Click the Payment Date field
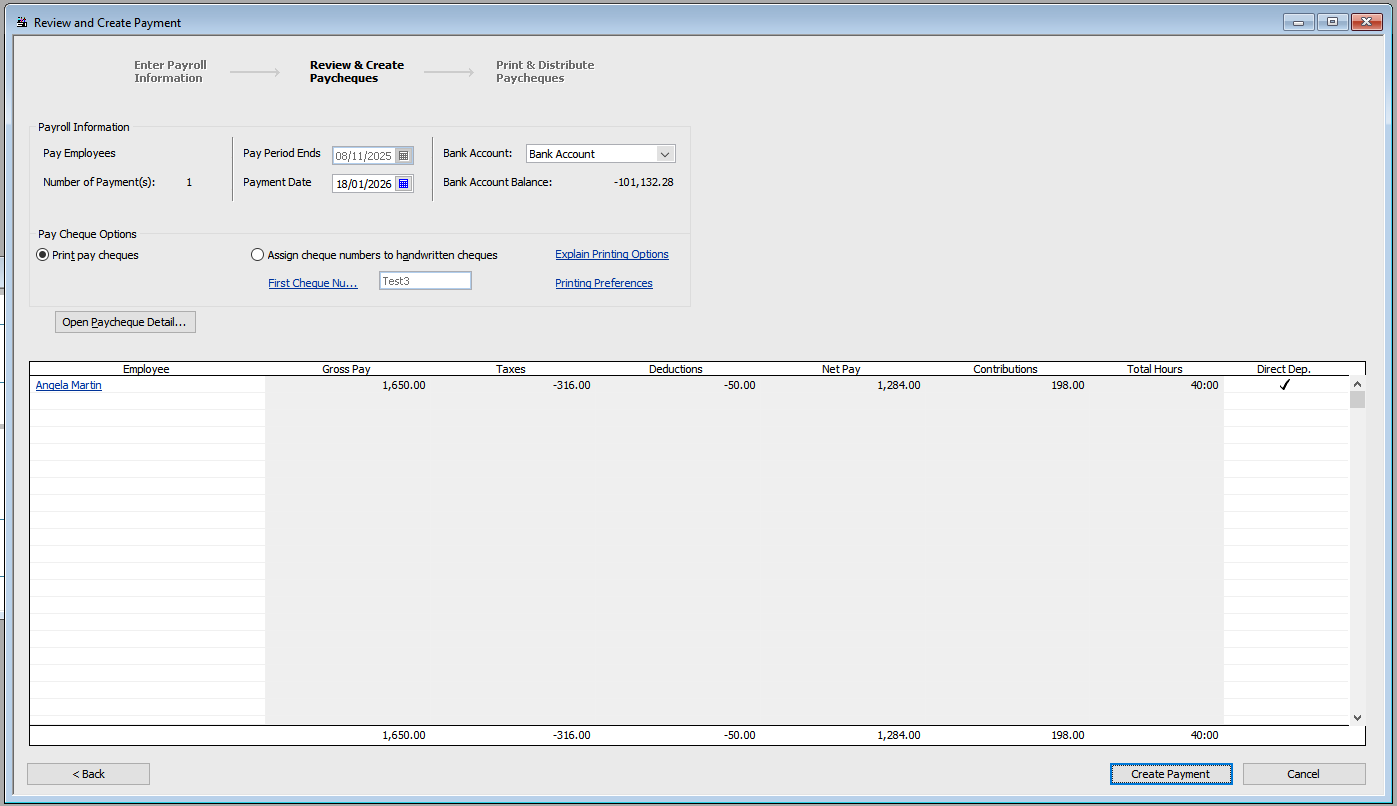This screenshot has height=806, width=1397. coord(364,184)
